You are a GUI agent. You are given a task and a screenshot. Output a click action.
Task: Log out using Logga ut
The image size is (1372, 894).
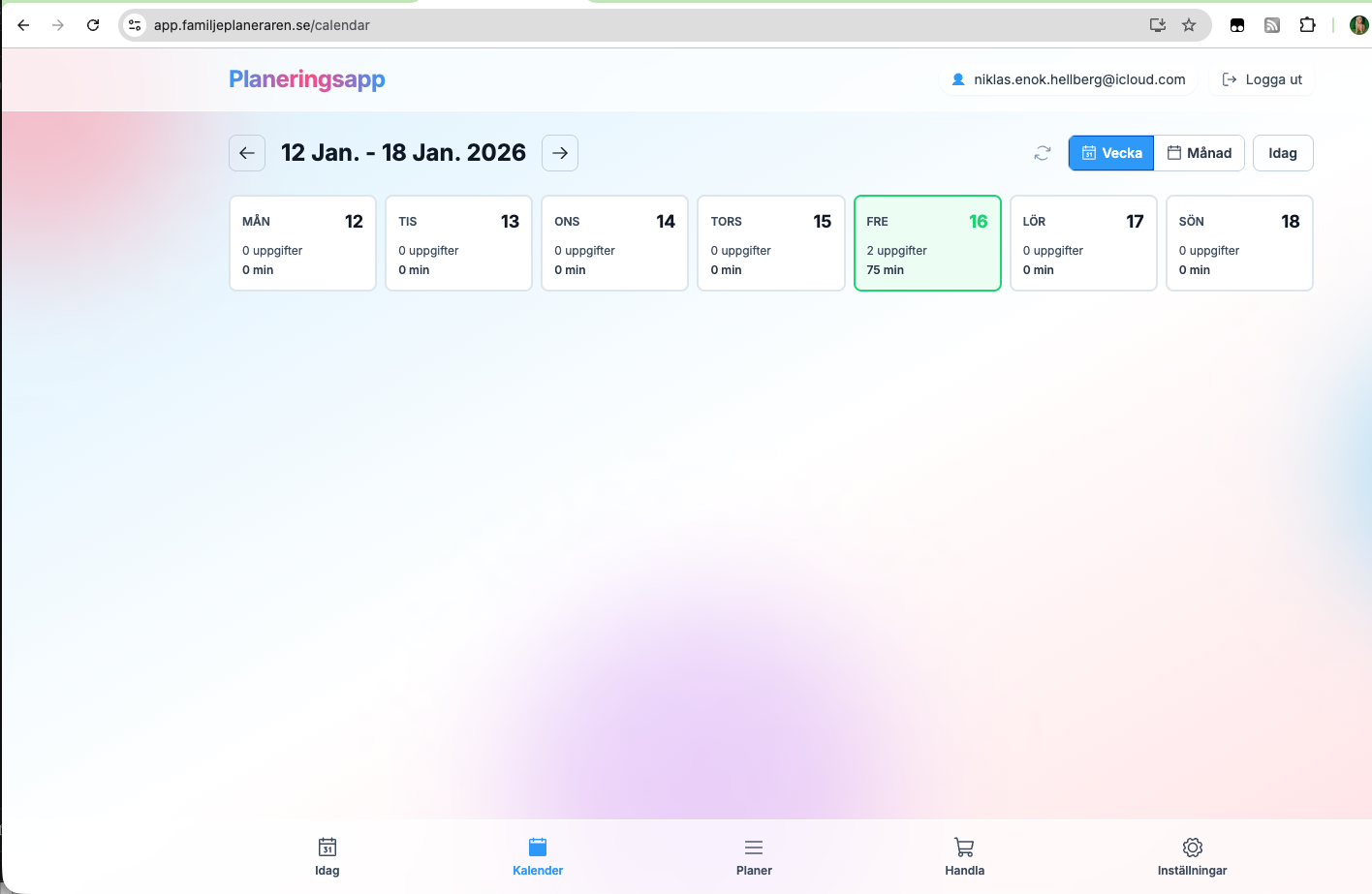1262,79
